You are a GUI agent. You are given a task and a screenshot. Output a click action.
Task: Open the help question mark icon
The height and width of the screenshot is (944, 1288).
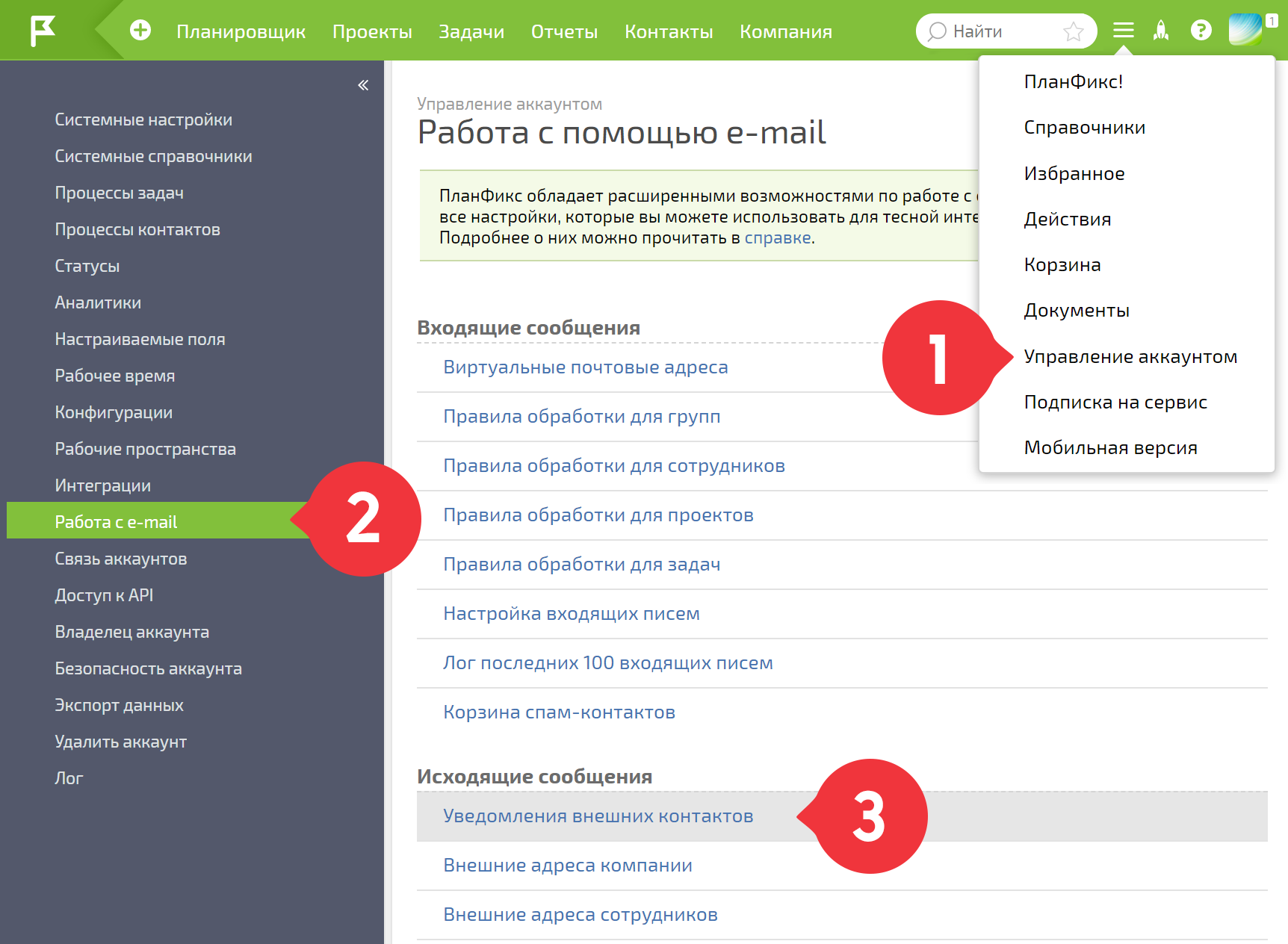click(1201, 31)
